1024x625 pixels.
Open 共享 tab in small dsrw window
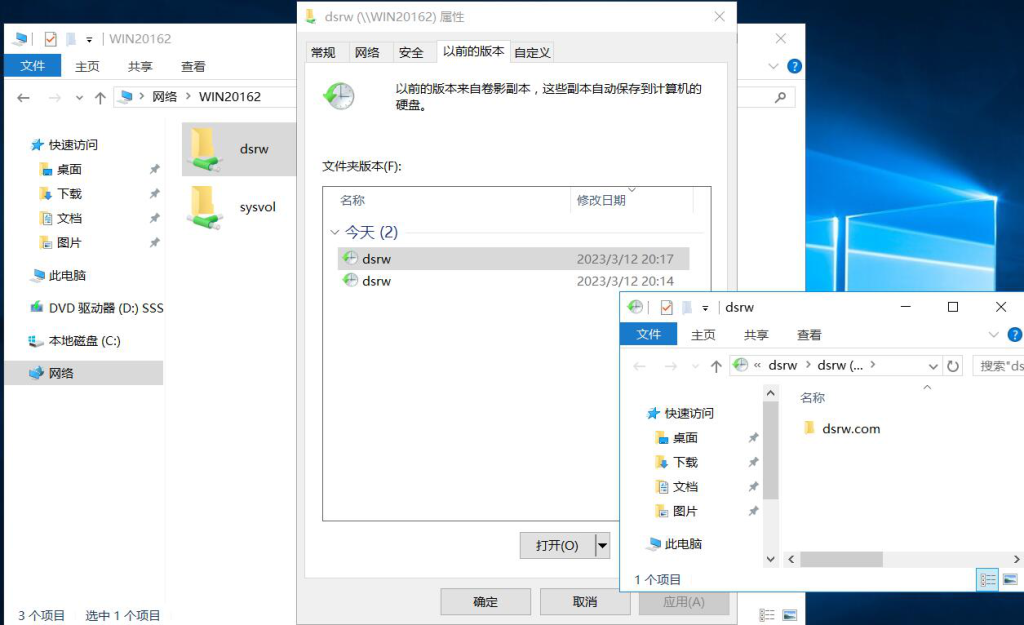click(x=756, y=335)
